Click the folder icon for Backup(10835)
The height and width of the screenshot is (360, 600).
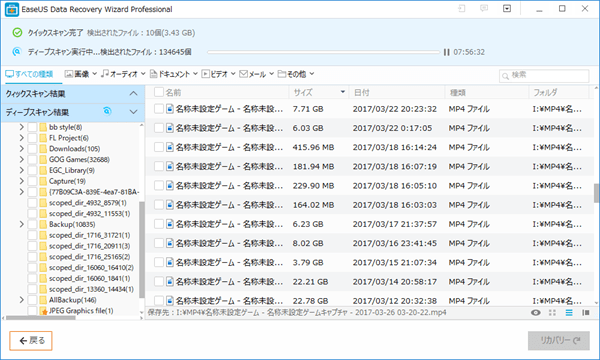[43, 224]
